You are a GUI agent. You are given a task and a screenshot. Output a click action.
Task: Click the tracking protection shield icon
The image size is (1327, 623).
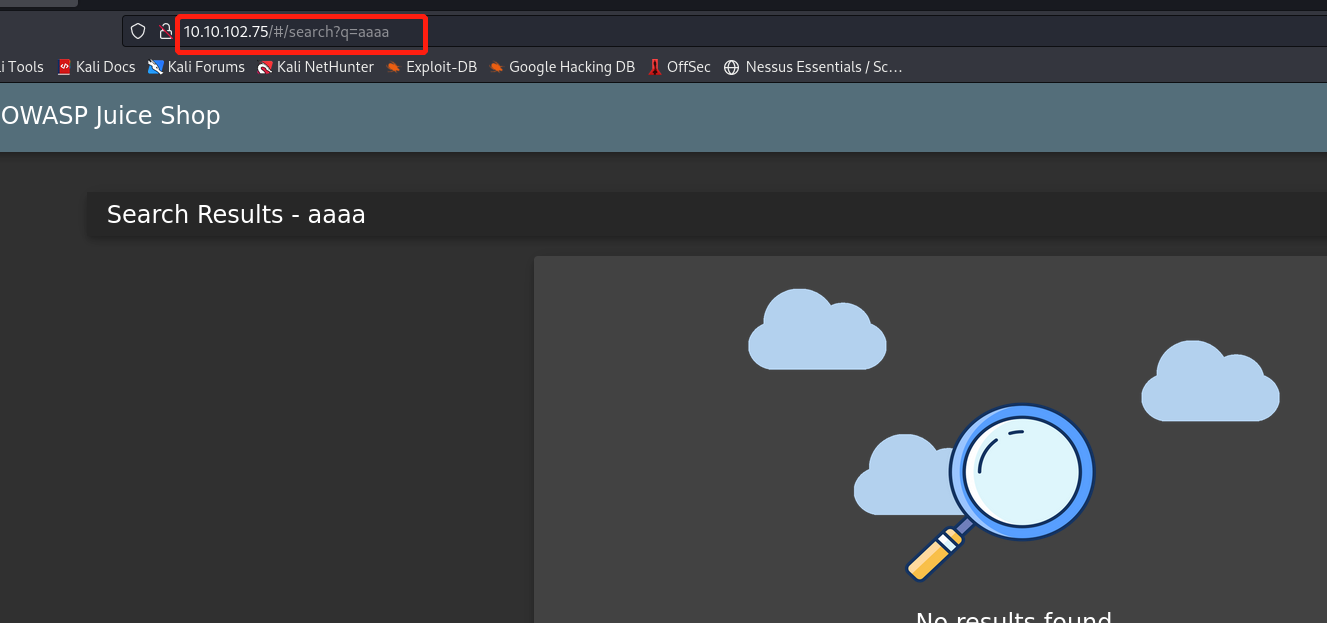(x=138, y=32)
